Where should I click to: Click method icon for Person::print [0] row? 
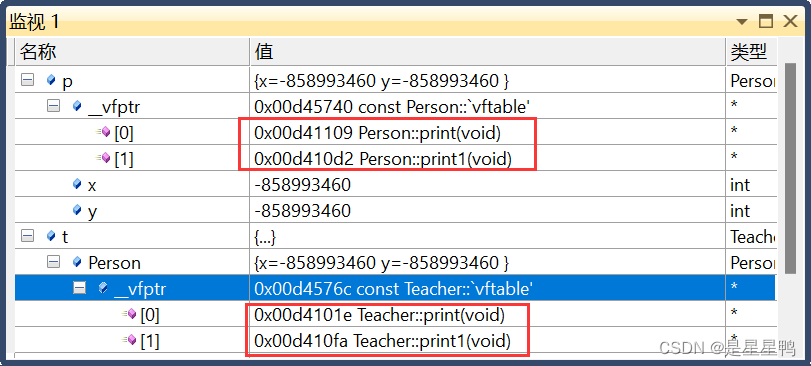click(x=103, y=132)
